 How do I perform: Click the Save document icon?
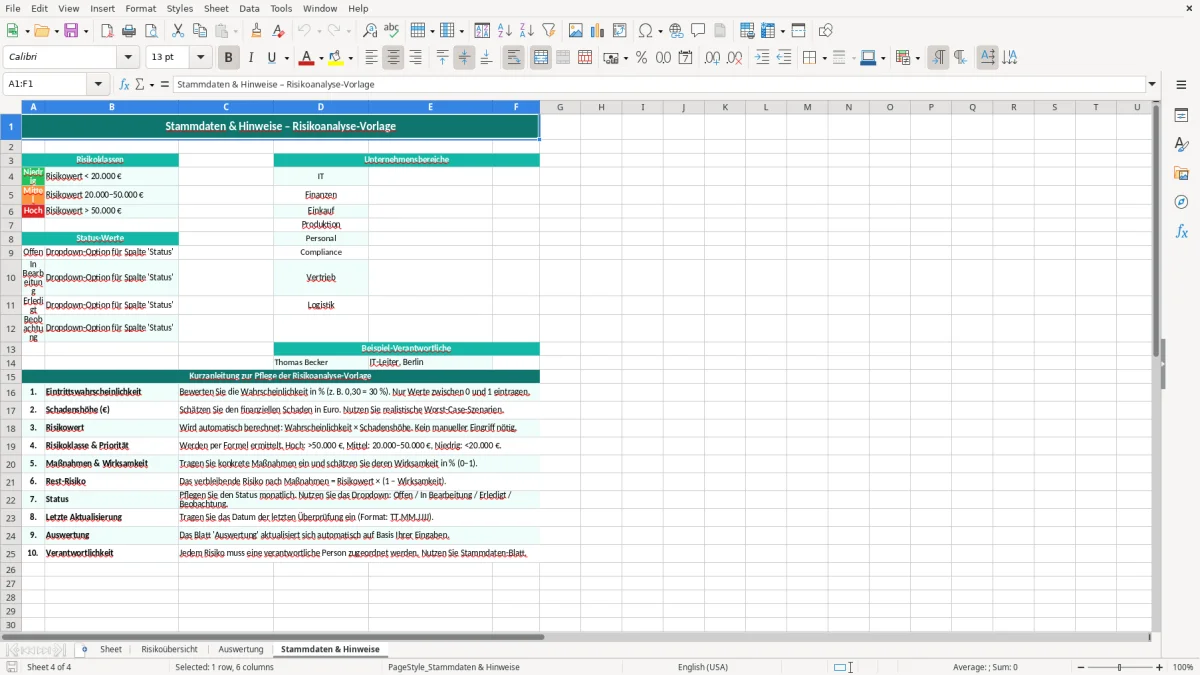71,31
